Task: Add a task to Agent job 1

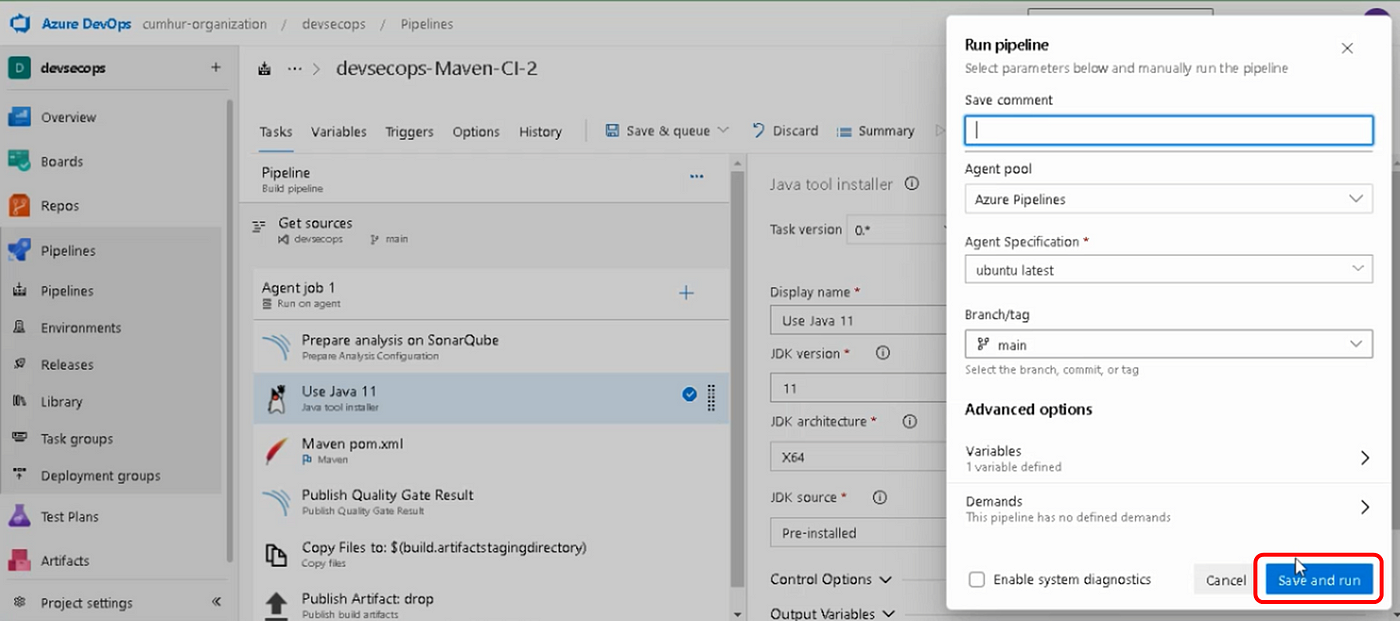Action: pyautogui.click(x=686, y=293)
